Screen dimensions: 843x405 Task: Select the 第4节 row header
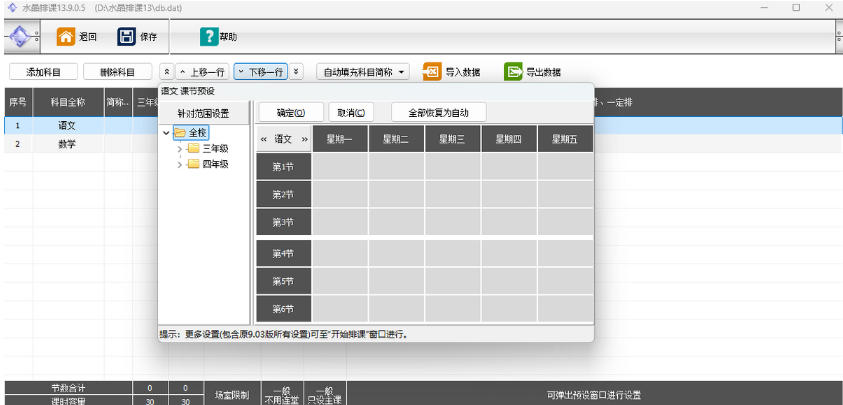point(283,253)
